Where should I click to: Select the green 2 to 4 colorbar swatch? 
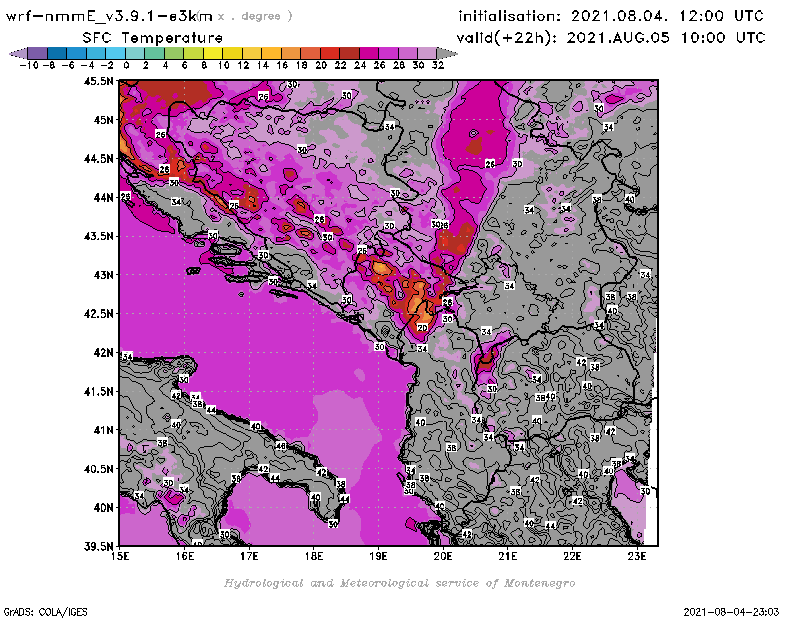(154, 53)
